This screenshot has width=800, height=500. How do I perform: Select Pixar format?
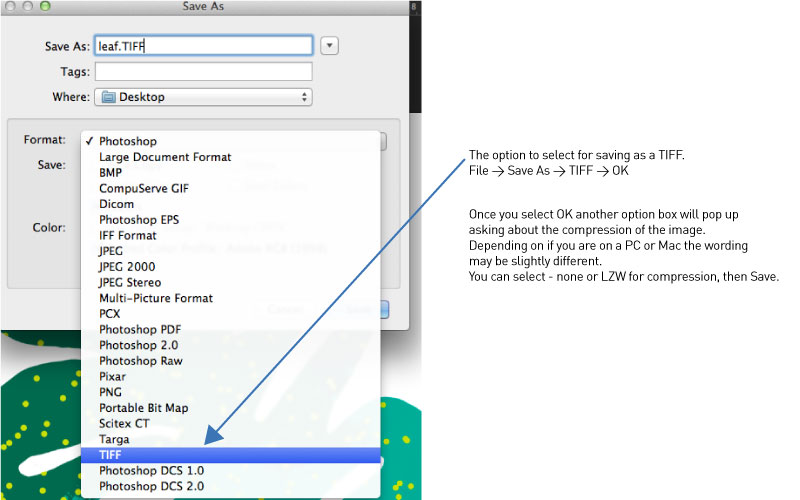[231, 377]
